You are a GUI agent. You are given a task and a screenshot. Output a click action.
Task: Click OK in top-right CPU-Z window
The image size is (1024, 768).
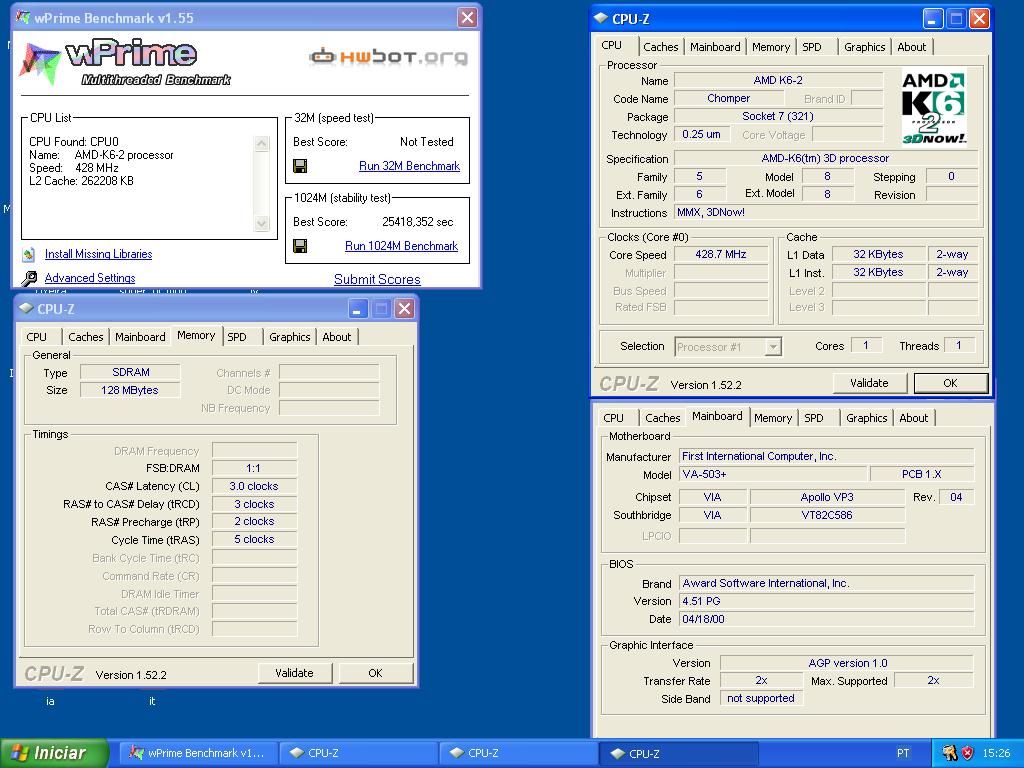tap(950, 383)
